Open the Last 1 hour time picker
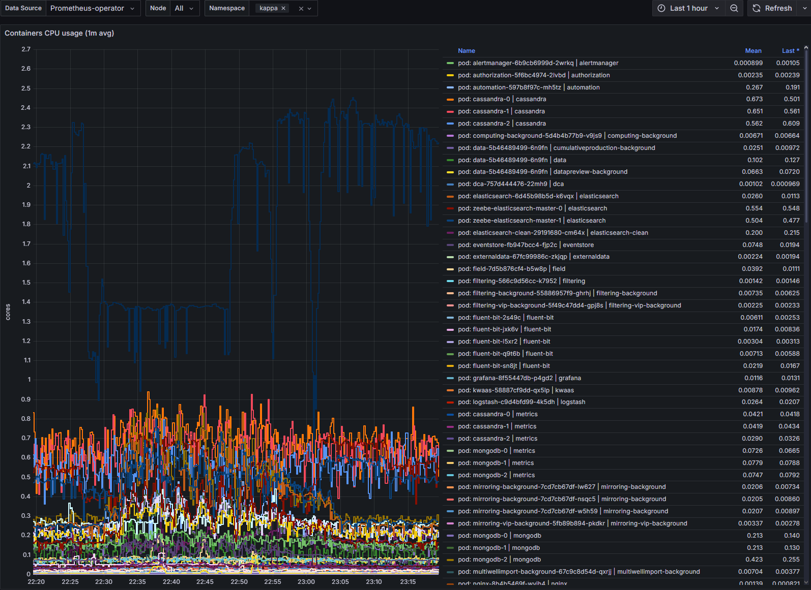 click(688, 8)
